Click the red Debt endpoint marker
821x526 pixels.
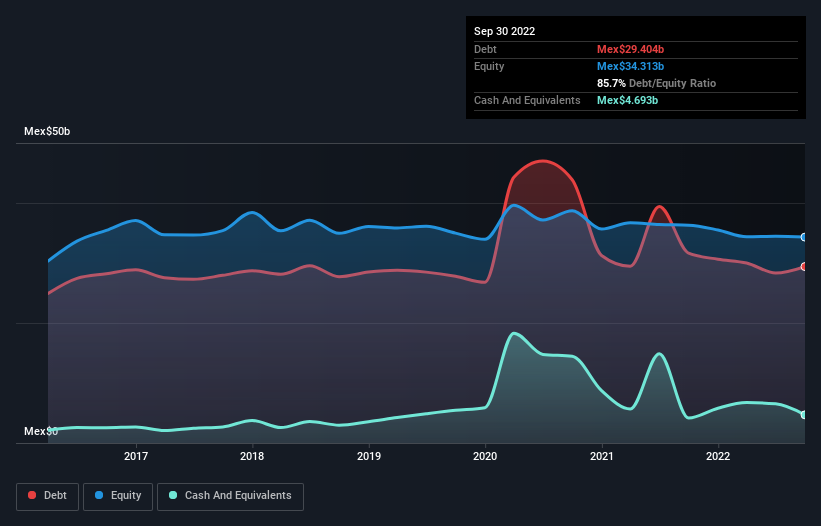(804, 267)
